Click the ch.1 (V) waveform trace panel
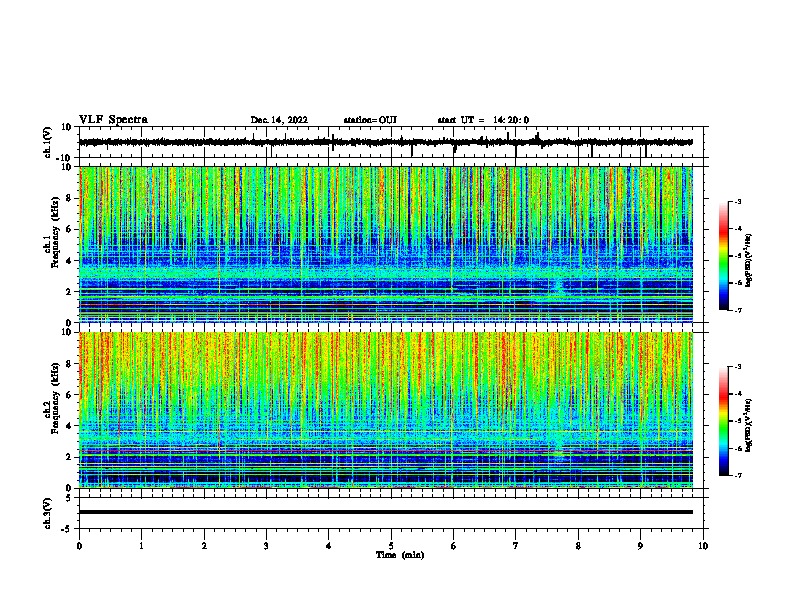Image resolution: width=792 pixels, height=612 pixels. click(393, 142)
